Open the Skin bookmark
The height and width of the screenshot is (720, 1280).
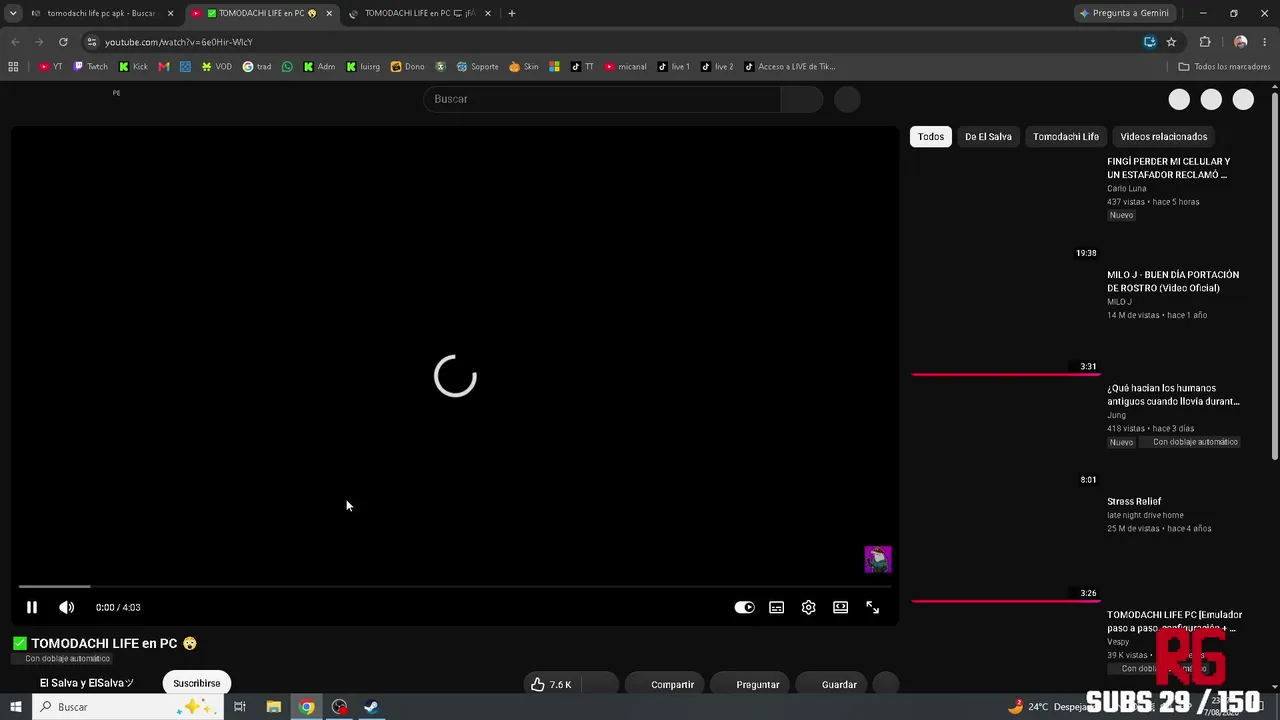click(x=523, y=67)
